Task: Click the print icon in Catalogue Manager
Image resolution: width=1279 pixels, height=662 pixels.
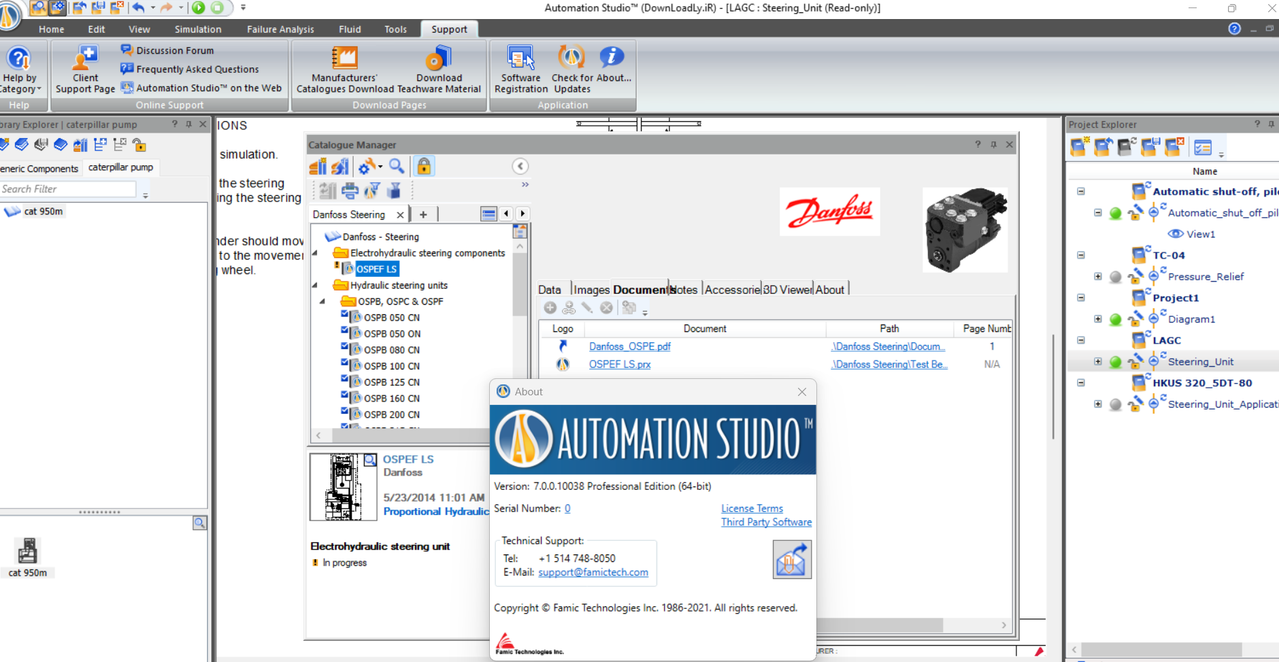Action: [x=350, y=190]
